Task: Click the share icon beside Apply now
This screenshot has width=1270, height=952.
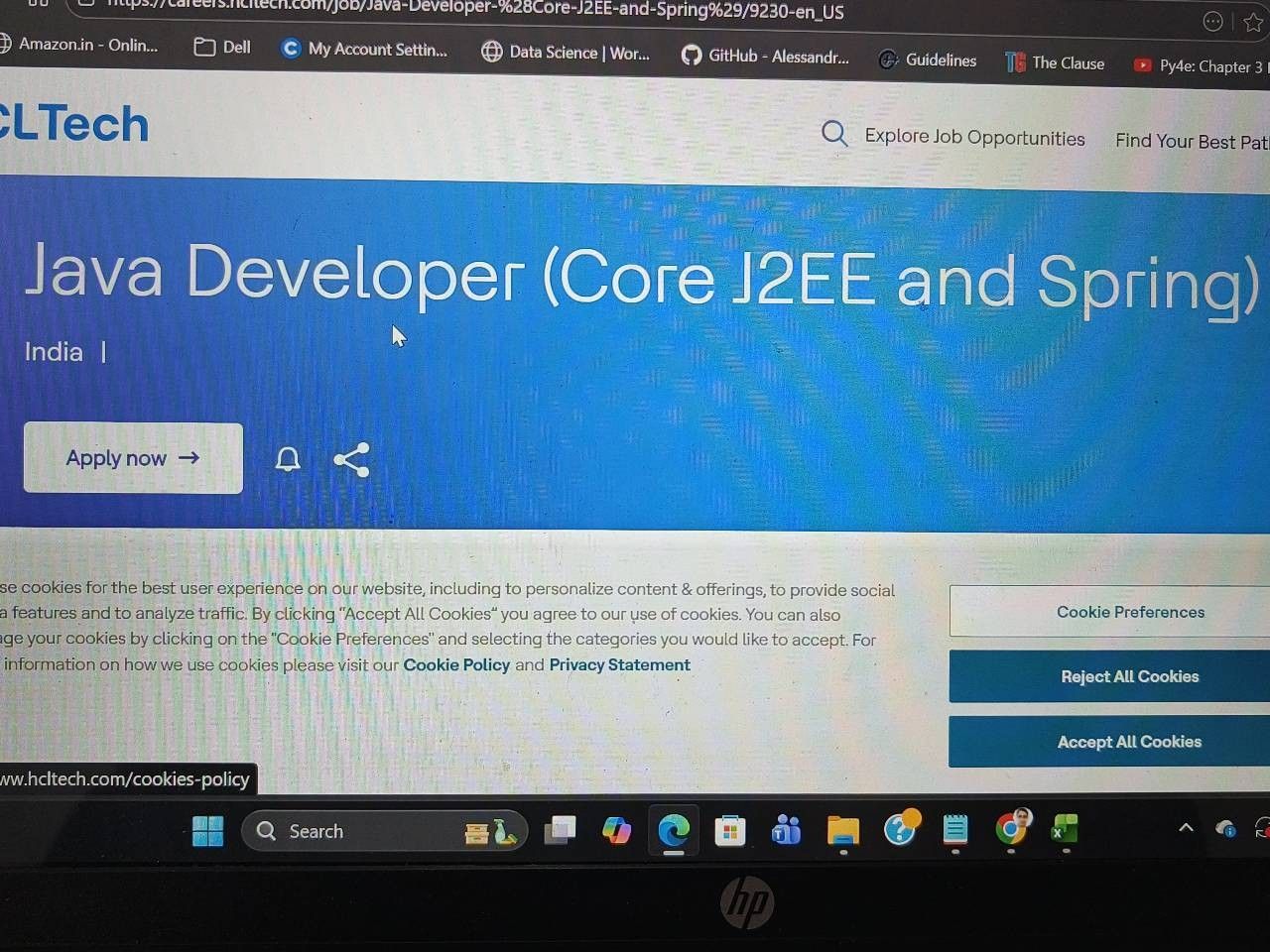Action: point(351,460)
